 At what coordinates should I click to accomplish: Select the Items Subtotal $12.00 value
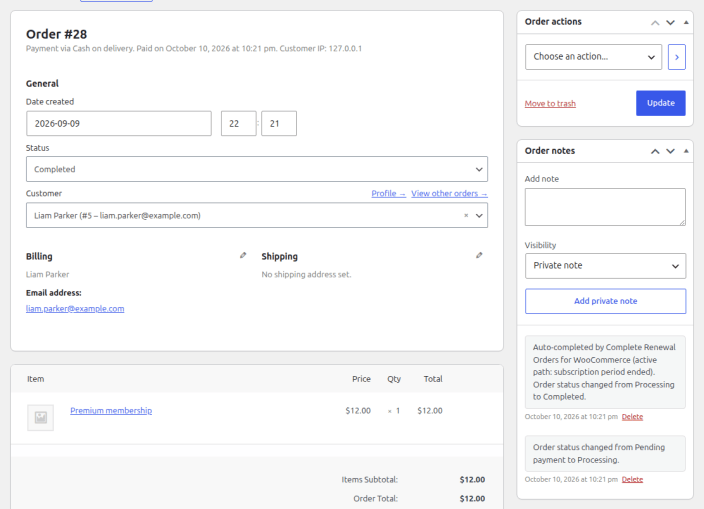coord(472,480)
